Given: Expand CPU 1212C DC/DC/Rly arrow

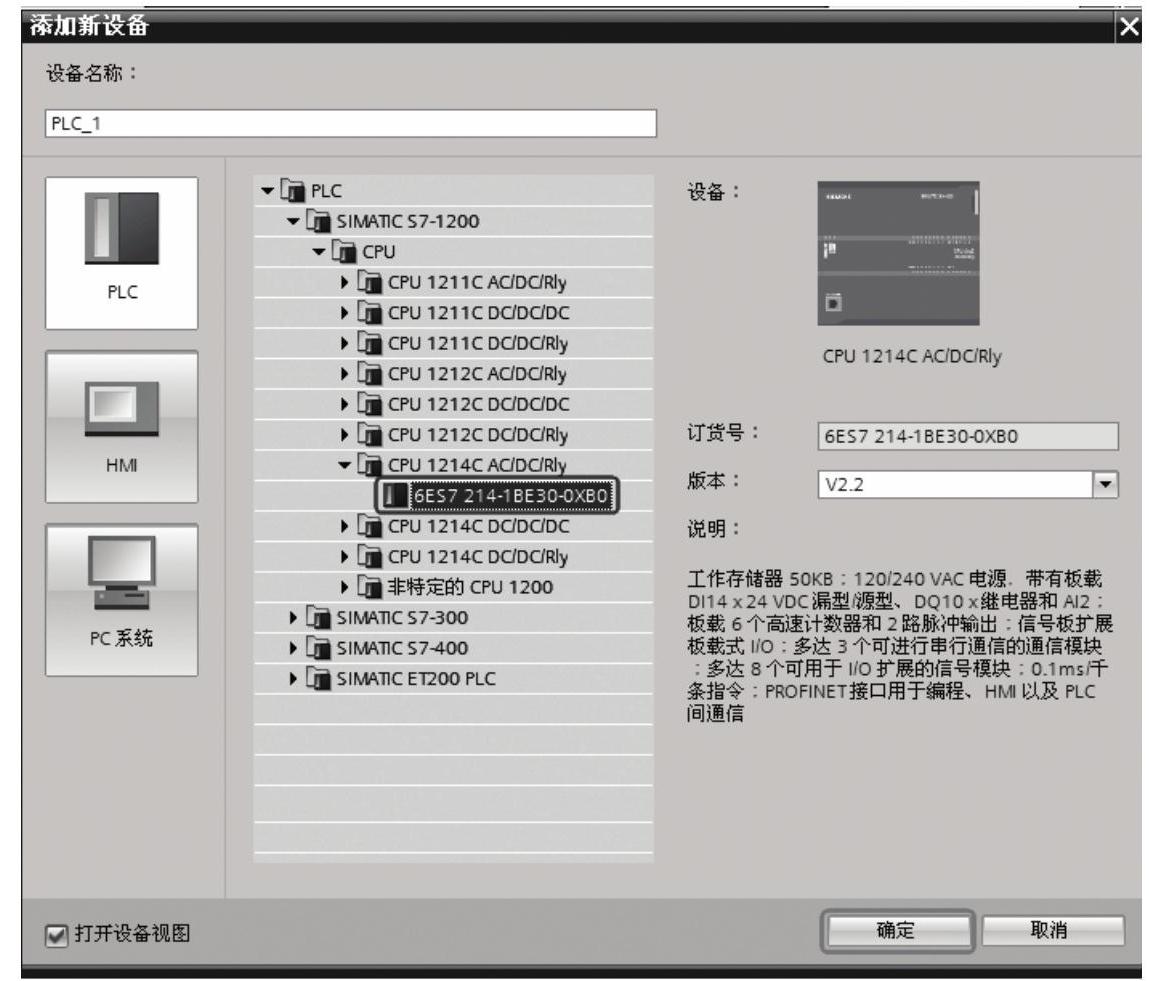Looking at the screenshot, I should (344, 435).
